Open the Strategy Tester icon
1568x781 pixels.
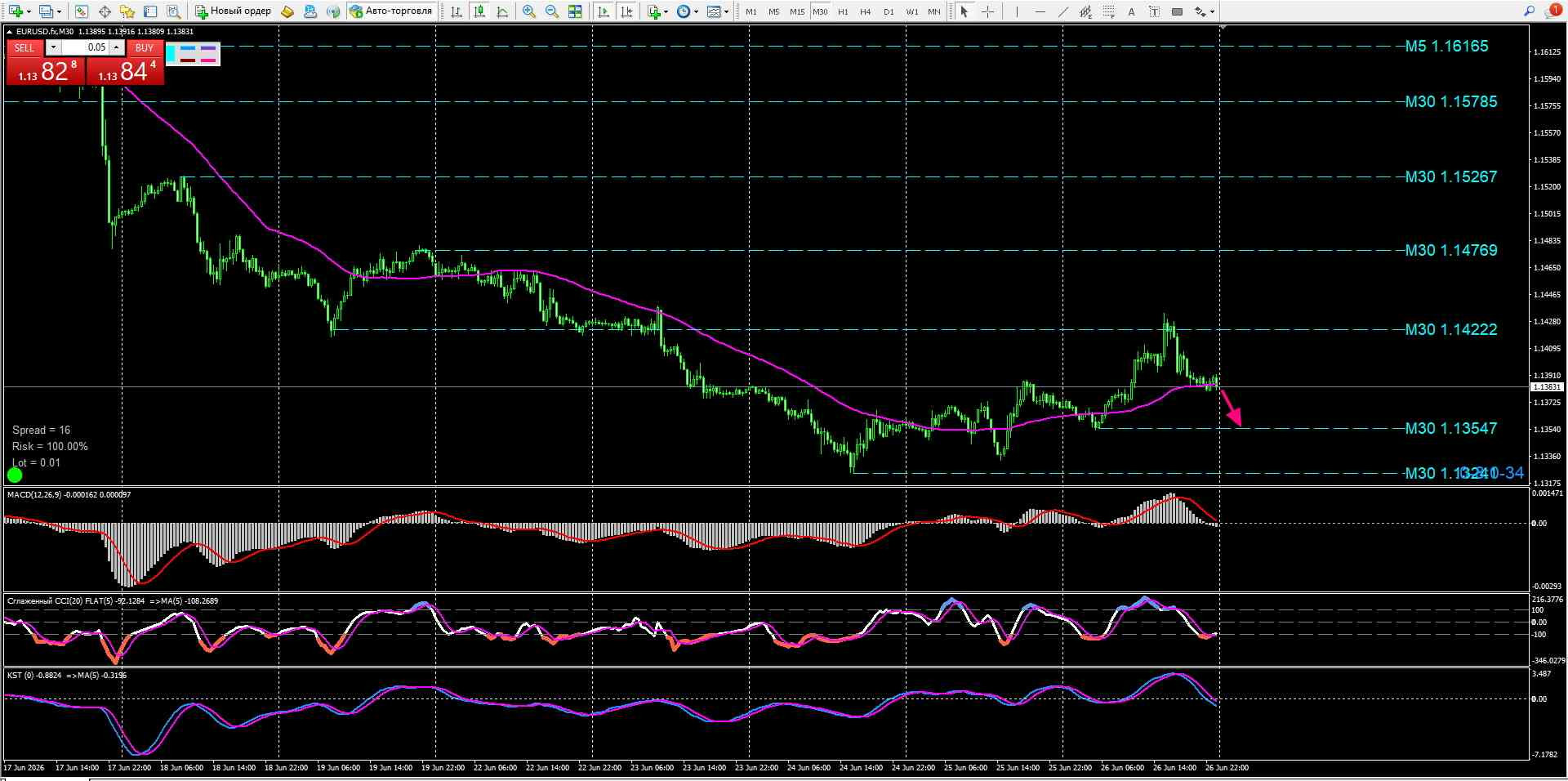pyautogui.click(x=173, y=11)
